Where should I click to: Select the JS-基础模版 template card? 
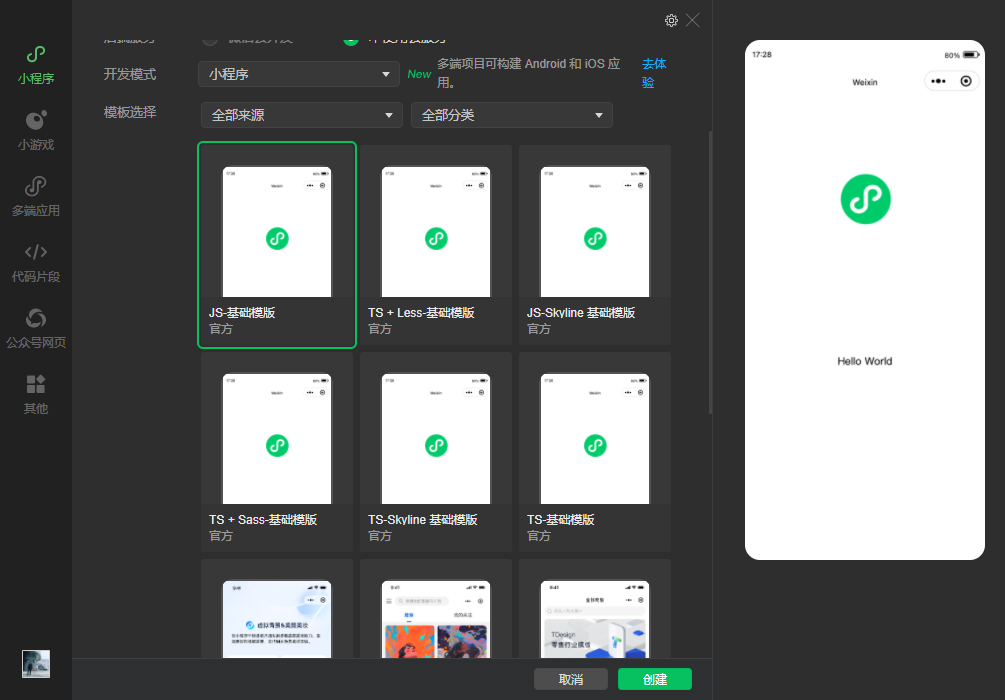pos(277,245)
